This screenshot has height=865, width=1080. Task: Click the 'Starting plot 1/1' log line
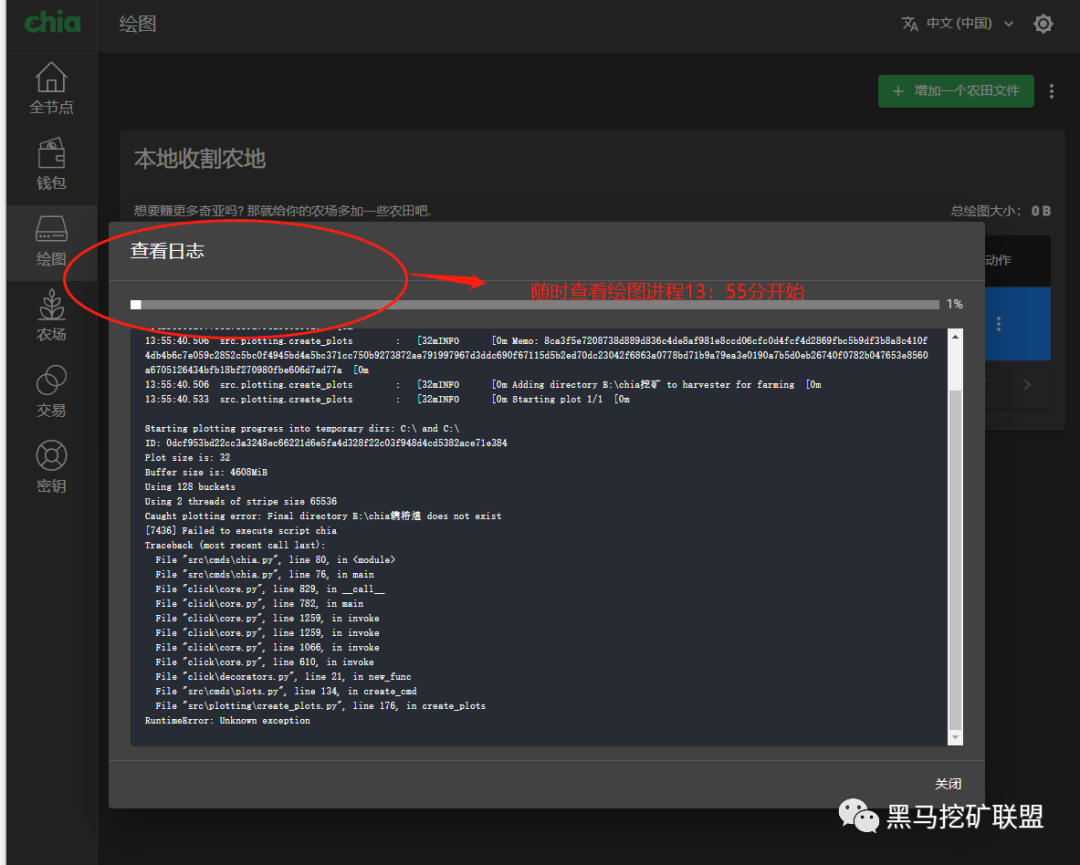pyautogui.click(x=387, y=399)
